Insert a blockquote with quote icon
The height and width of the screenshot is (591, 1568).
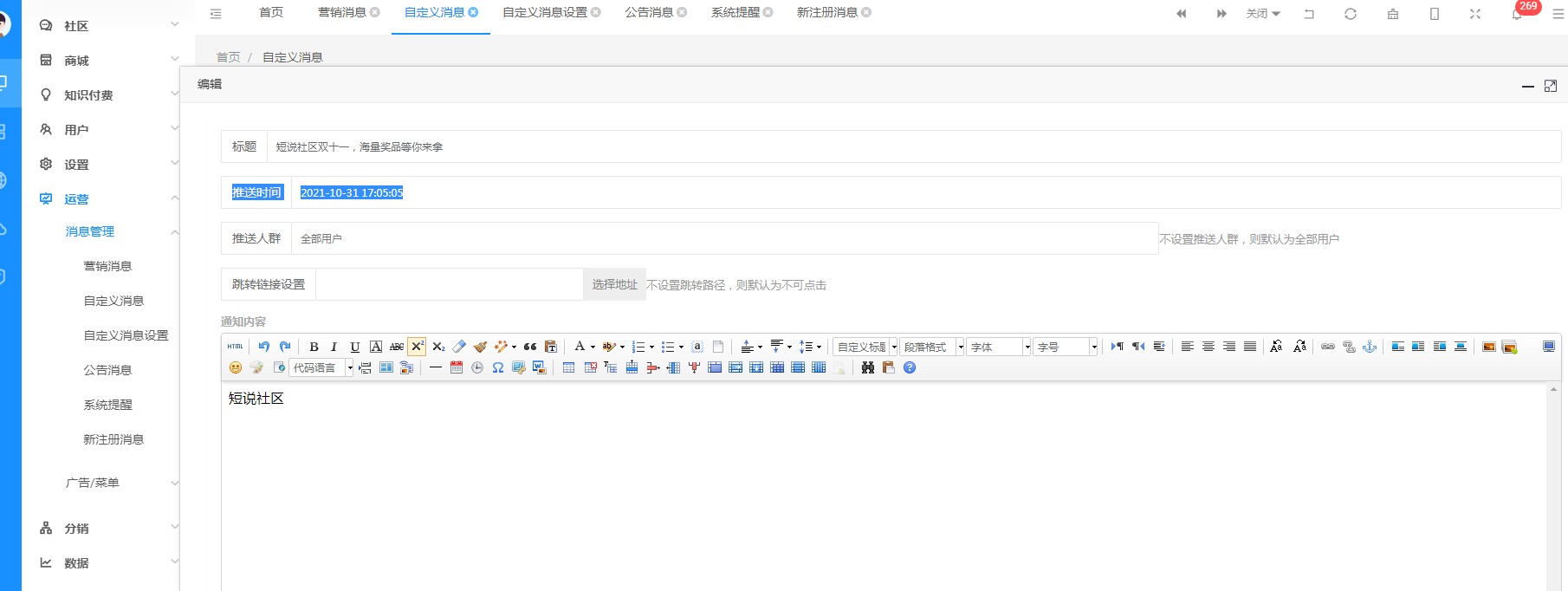pyautogui.click(x=530, y=347)
